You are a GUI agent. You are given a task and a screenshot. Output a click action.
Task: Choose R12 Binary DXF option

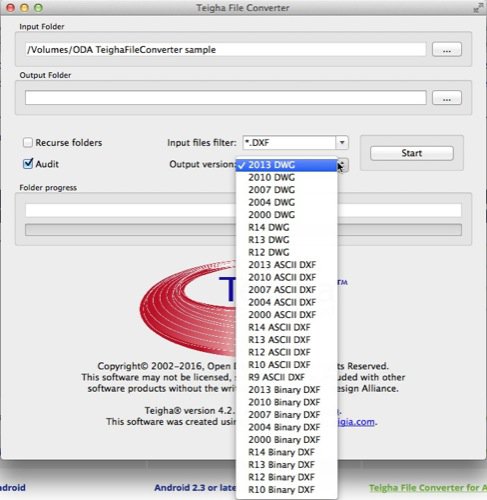[x=287, y=477]
